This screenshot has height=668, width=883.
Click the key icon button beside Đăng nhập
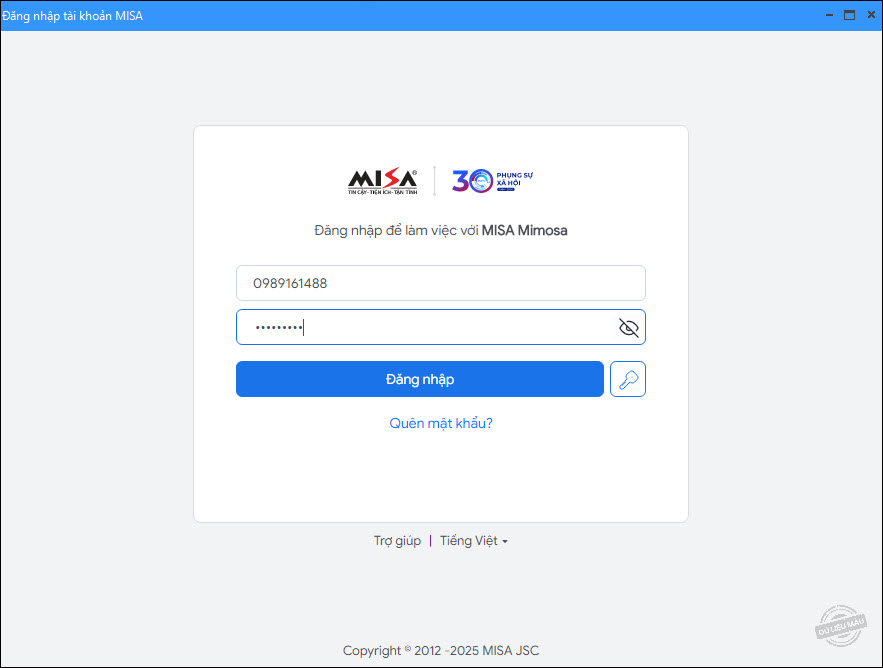coord(627,379)
